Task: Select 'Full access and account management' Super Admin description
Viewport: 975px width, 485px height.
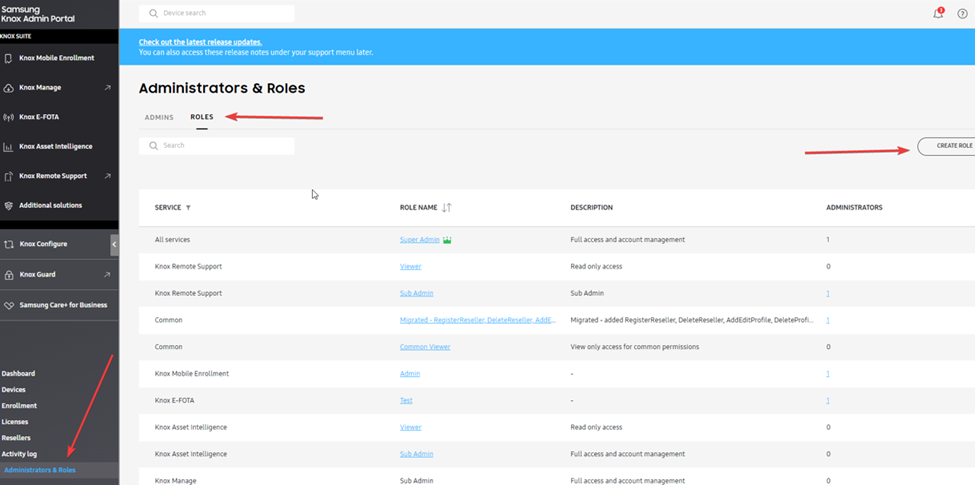Action: (x=627, y=239)
